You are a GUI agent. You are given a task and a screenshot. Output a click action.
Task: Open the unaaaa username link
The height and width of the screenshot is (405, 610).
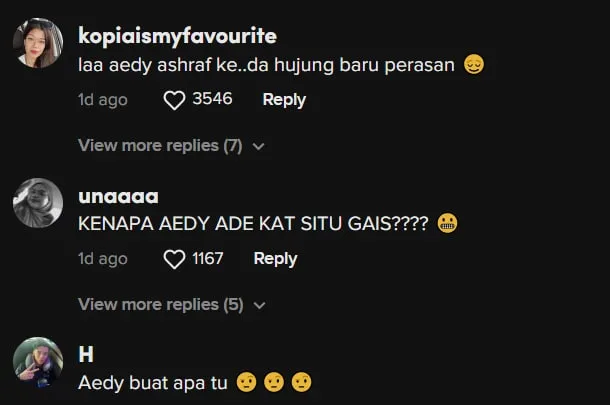pyautogui.click(x=118, y=197)
